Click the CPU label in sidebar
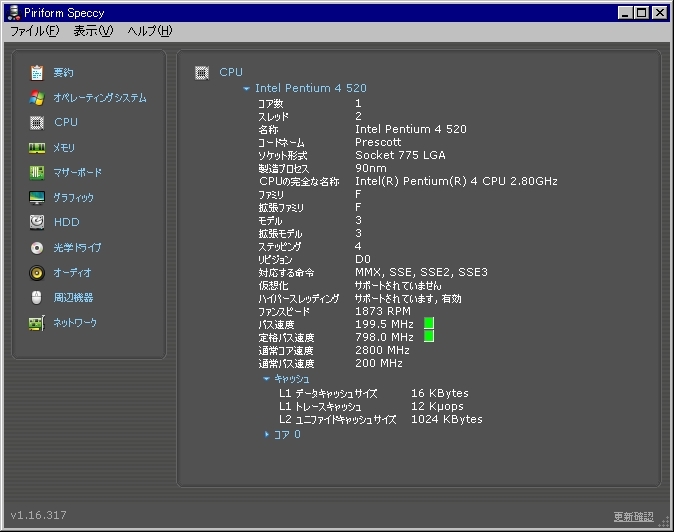This screenshot has width=674, height=532. pyautogui.click(x=66, y=122)
